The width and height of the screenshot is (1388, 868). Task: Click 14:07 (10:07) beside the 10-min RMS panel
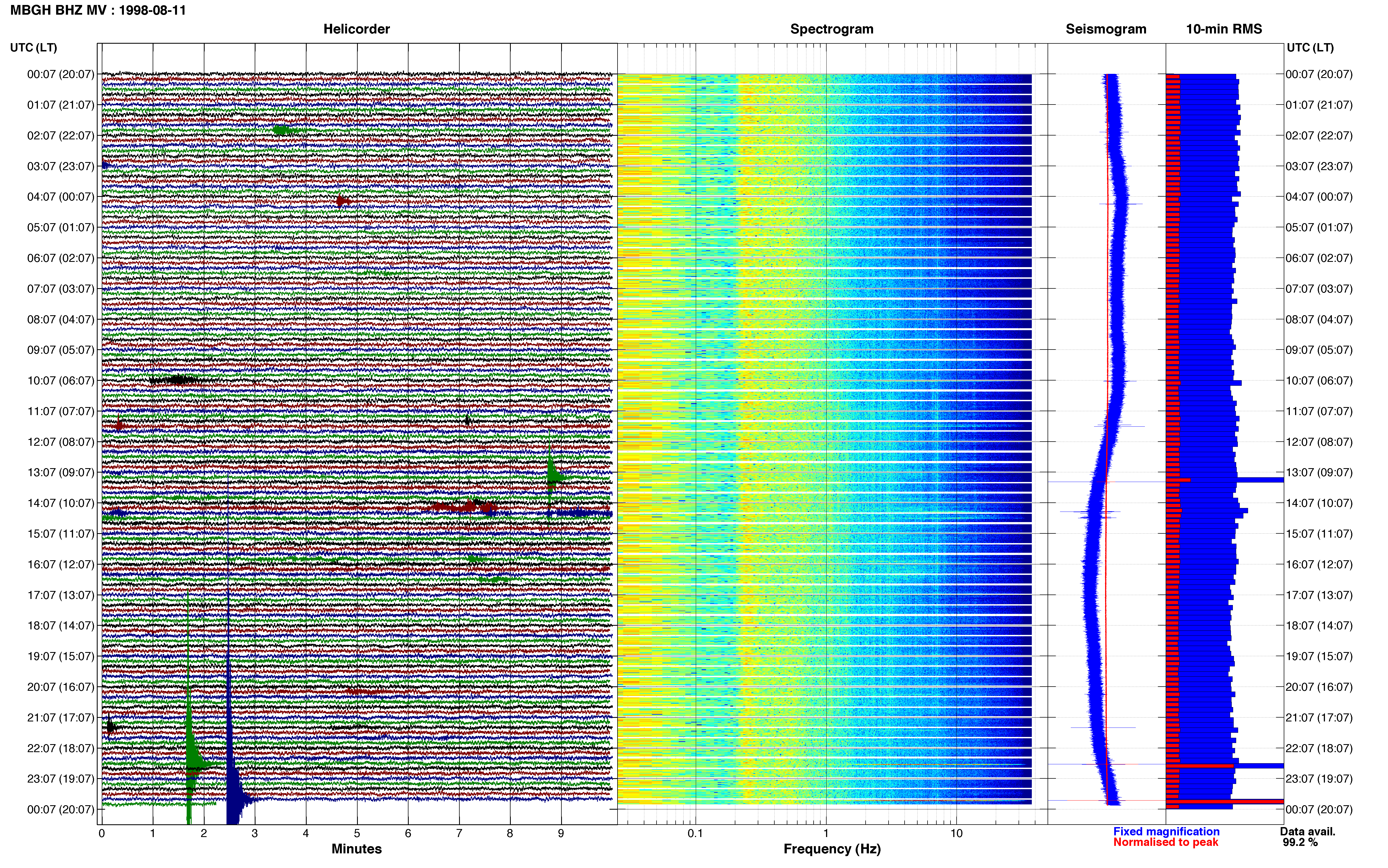1319,504
